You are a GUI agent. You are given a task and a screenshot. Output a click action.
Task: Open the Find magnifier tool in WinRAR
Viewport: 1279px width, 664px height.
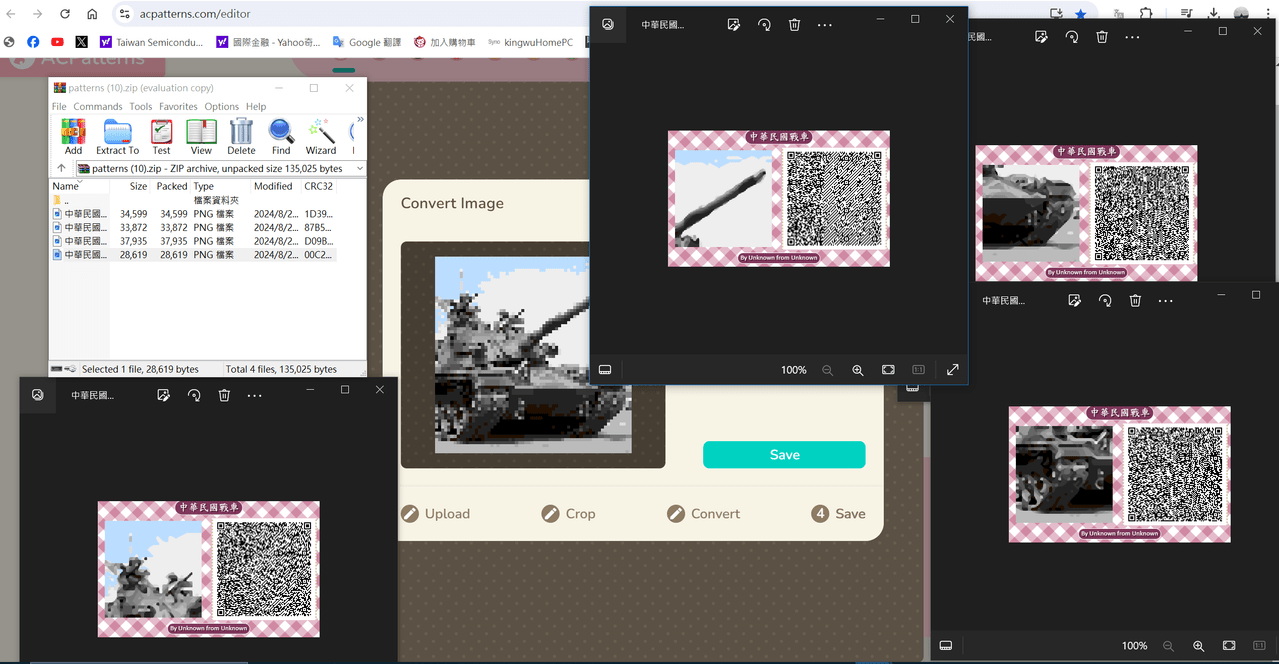pyautogui.click(x=281, y=132)
